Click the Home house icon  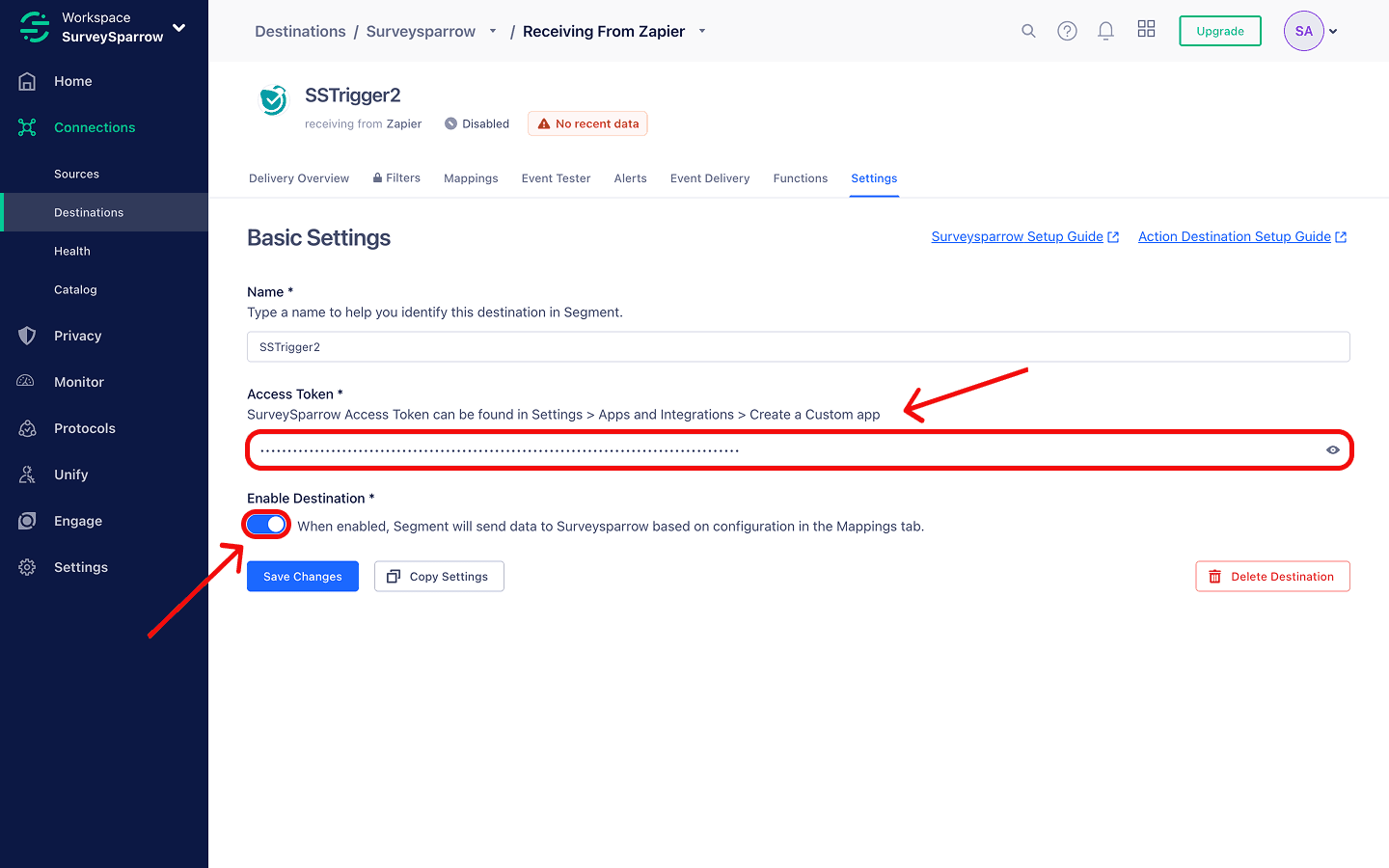click(x=27, y=81)
